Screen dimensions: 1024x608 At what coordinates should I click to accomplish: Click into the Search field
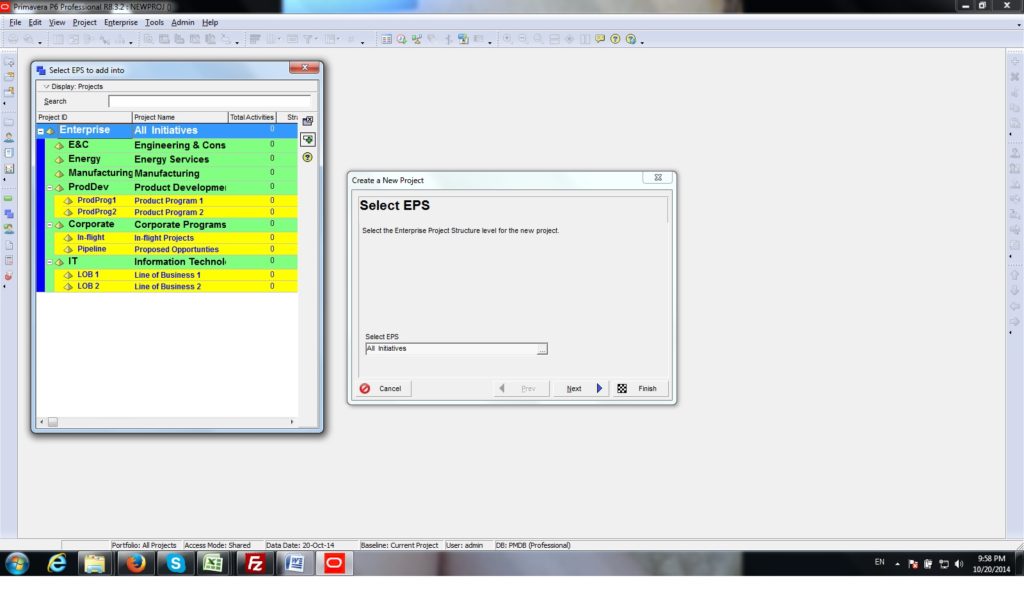point(209,101)
